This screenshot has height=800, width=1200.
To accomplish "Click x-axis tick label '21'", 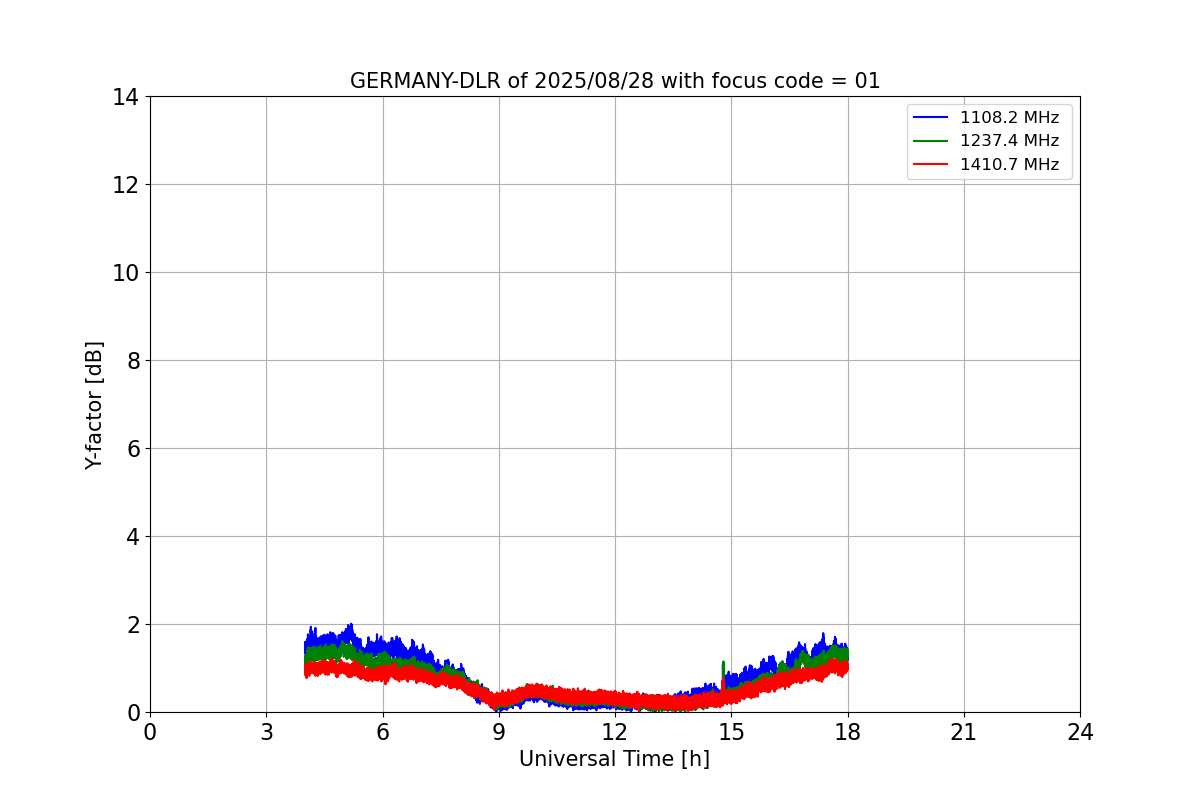I will (964, 733).
